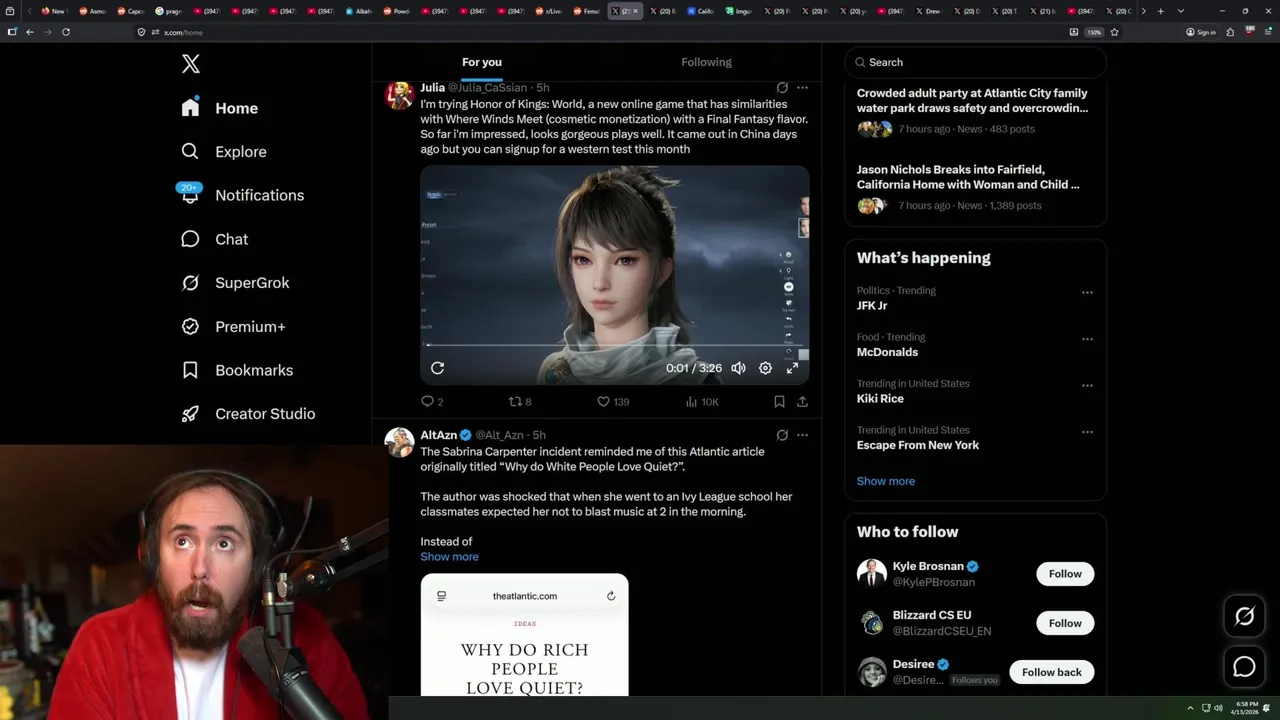Open the 150% zoom indicator
Screen dimensions: 1280x720
pos(1094,32)
